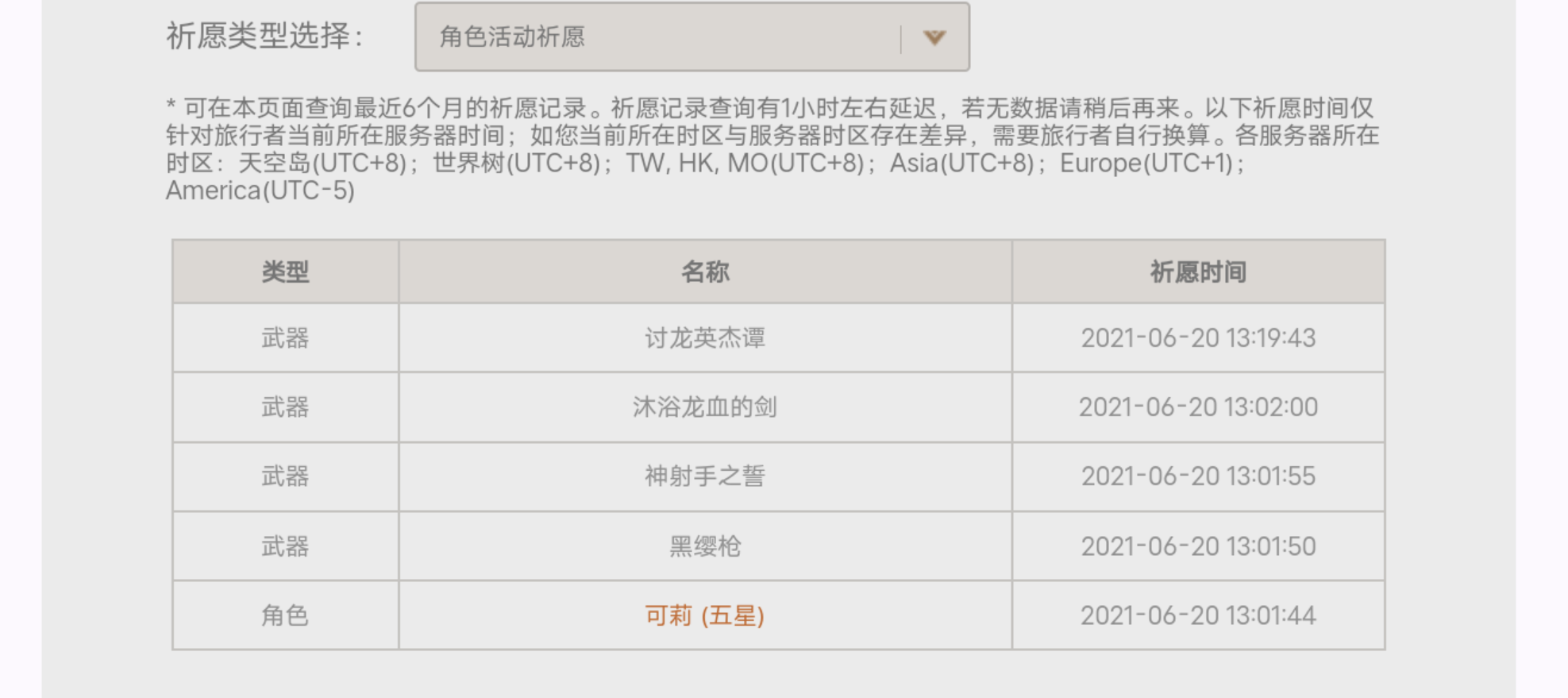Click the timestamp 2021-06-20 13:01:44
This screenshot has height=698, width=1568.
pyautogui.click(x=1198, y=615)
